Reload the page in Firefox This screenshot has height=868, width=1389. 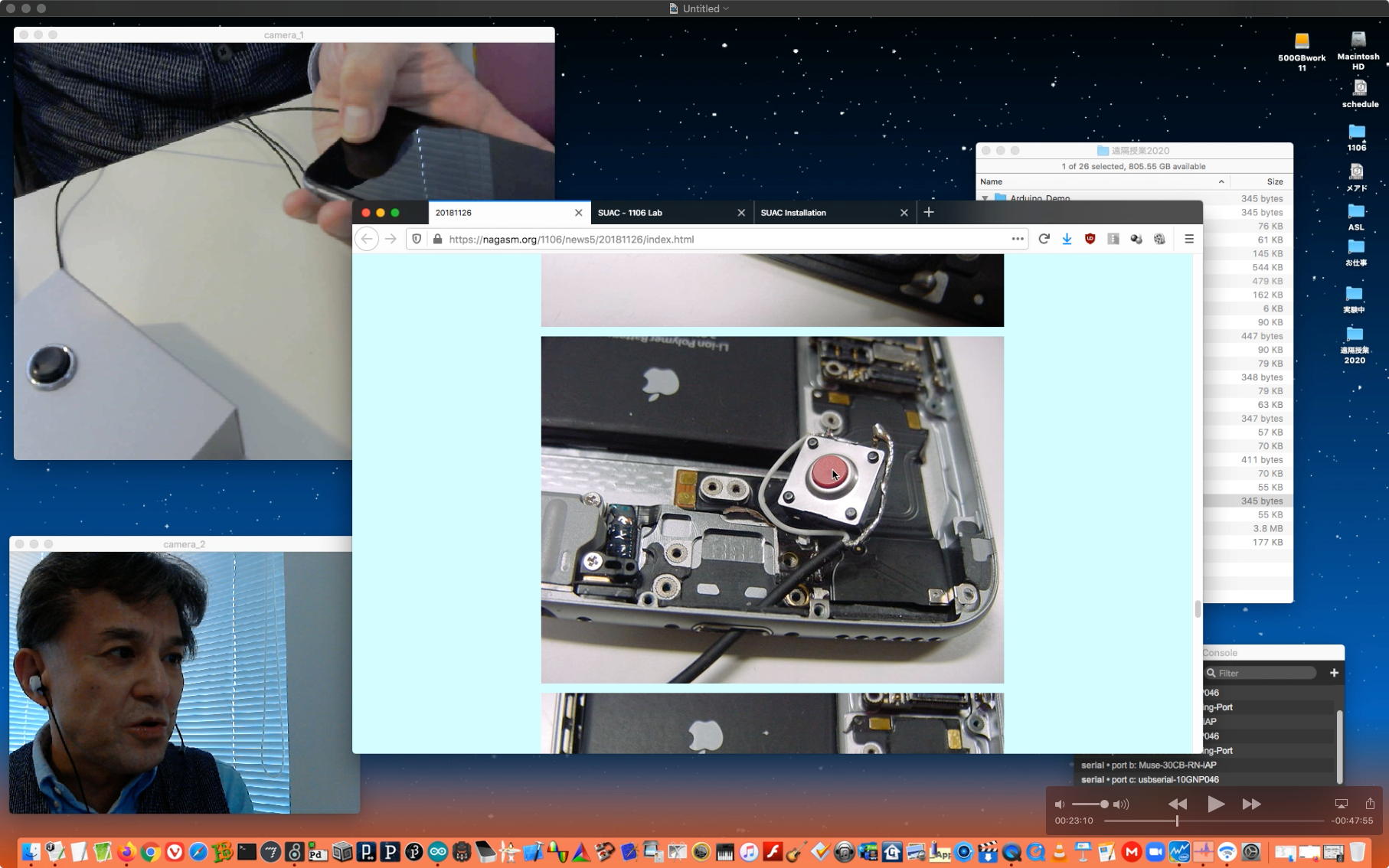coord(1044,239)
